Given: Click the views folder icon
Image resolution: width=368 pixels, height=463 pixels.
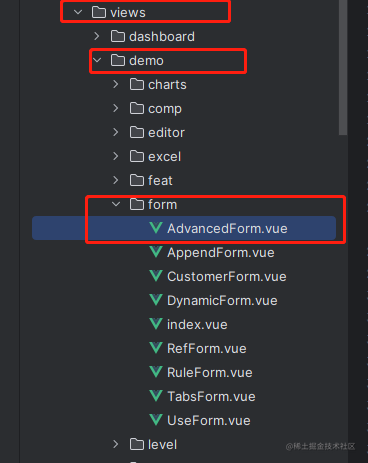Looking at the screenshot, I should coord(99,12).
